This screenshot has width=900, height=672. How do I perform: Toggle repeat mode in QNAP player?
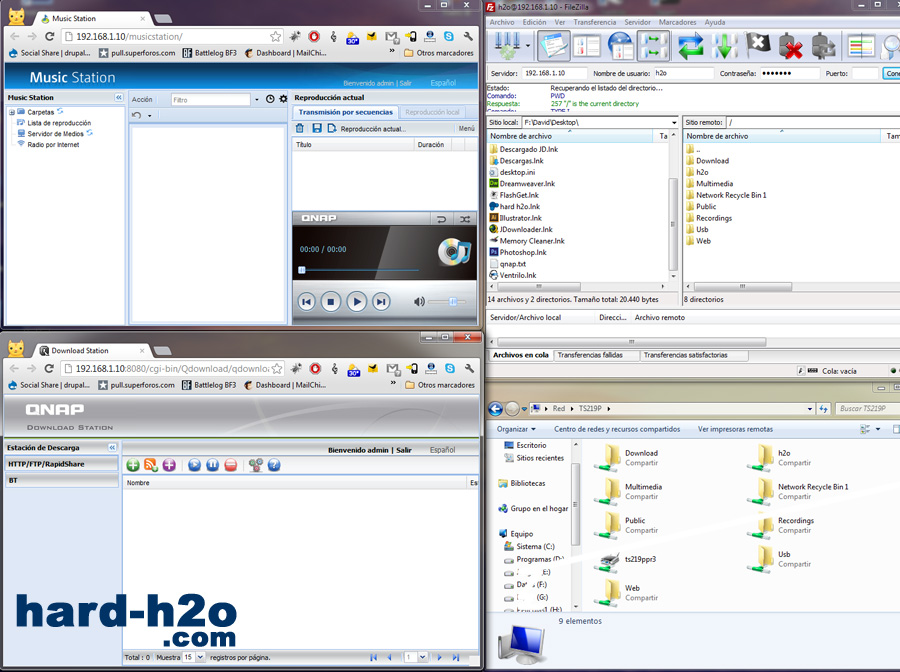pyautogui.click(x=441, y=219)
